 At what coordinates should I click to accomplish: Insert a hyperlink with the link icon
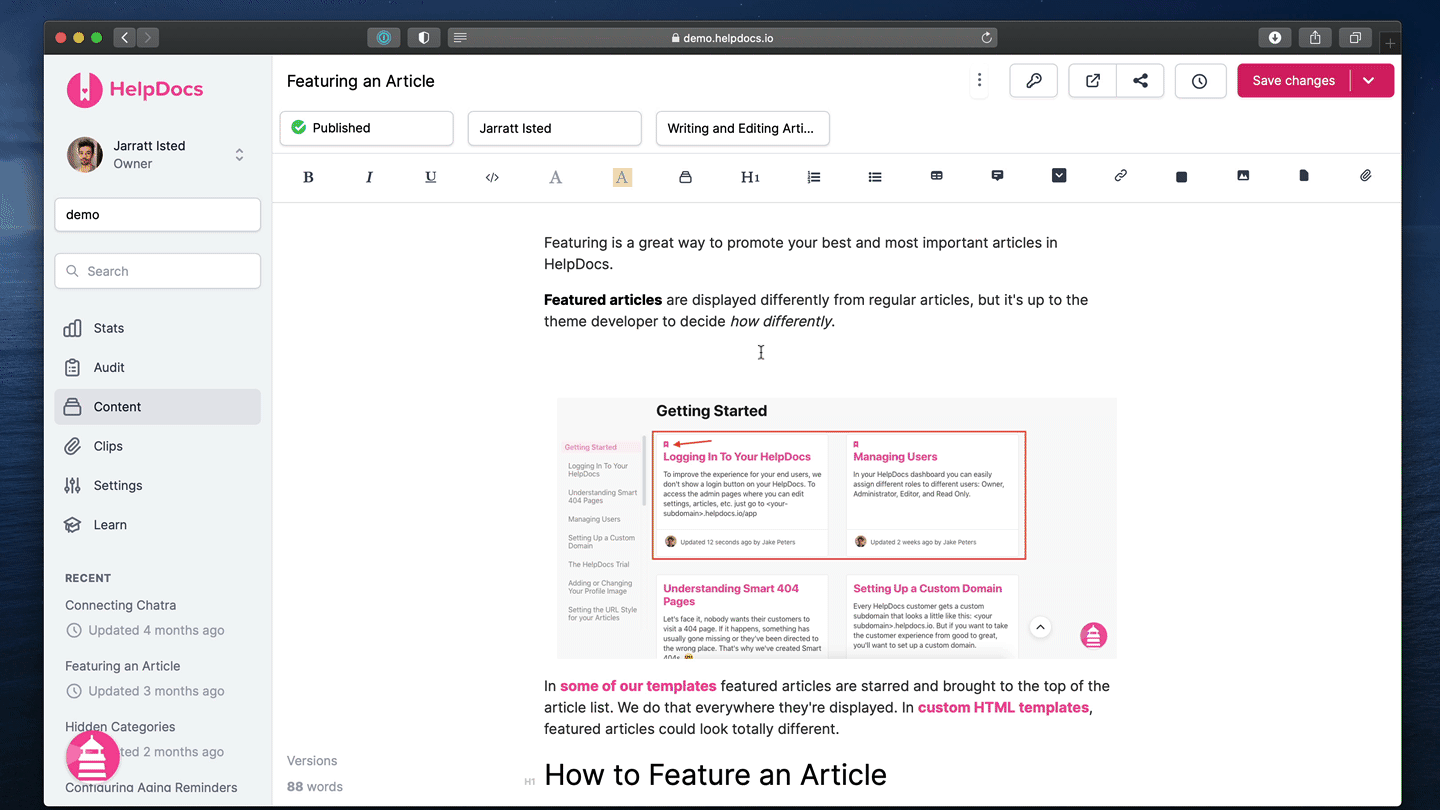coord(1121,175)
